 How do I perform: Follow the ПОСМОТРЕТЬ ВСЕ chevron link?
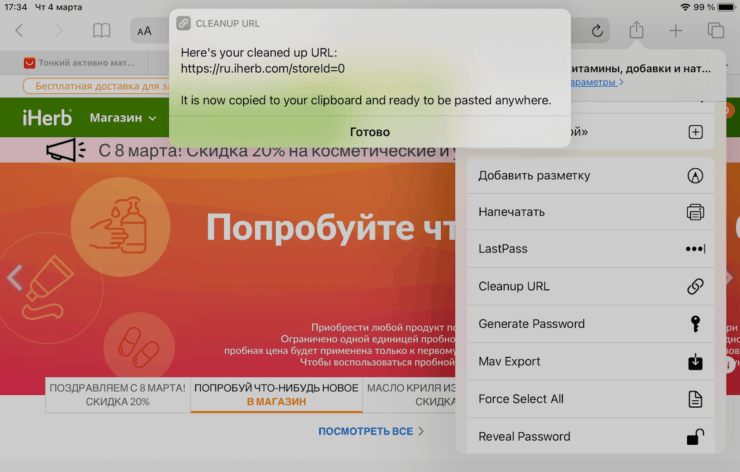[371, 431]
